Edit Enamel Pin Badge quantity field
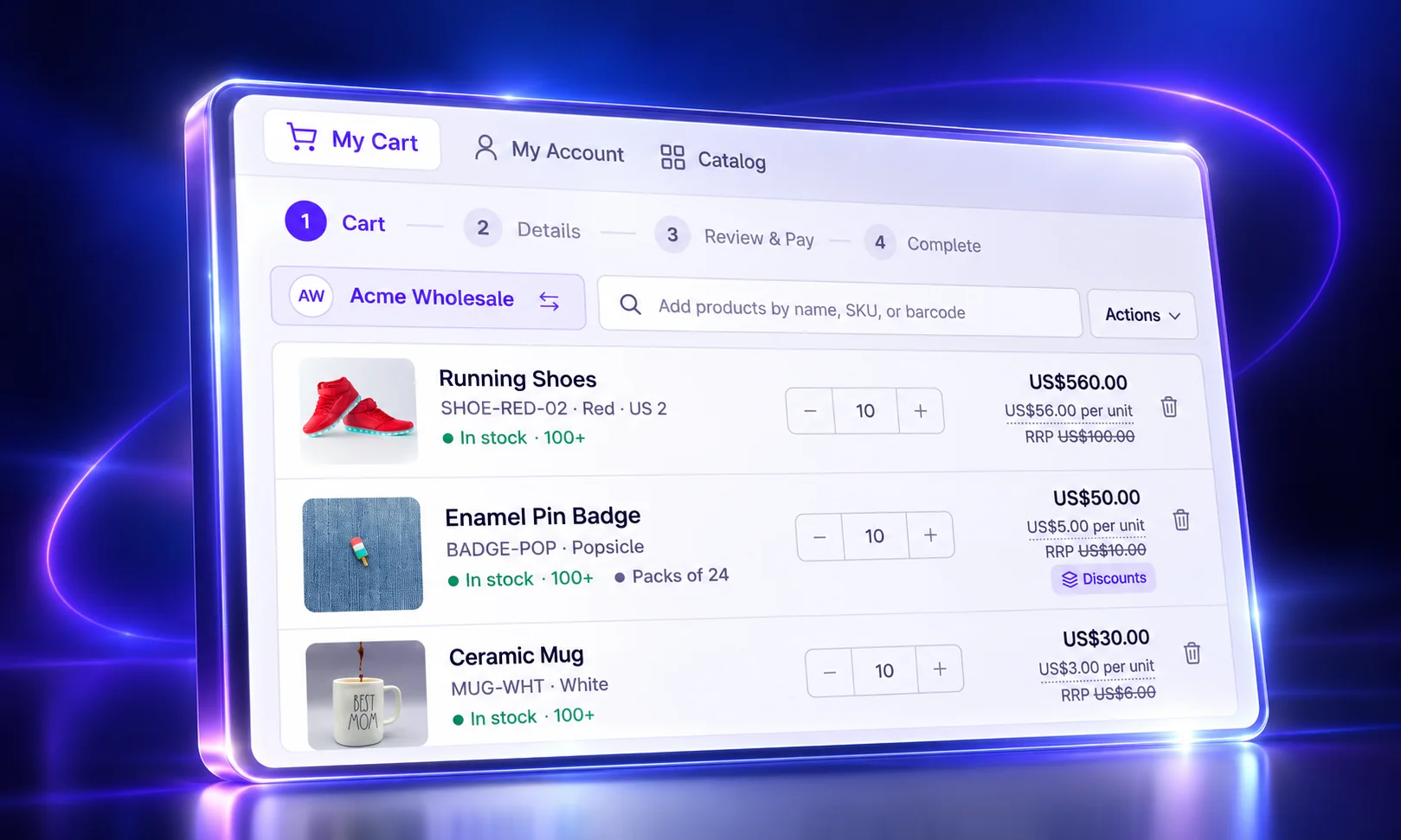 click(875, 536)
